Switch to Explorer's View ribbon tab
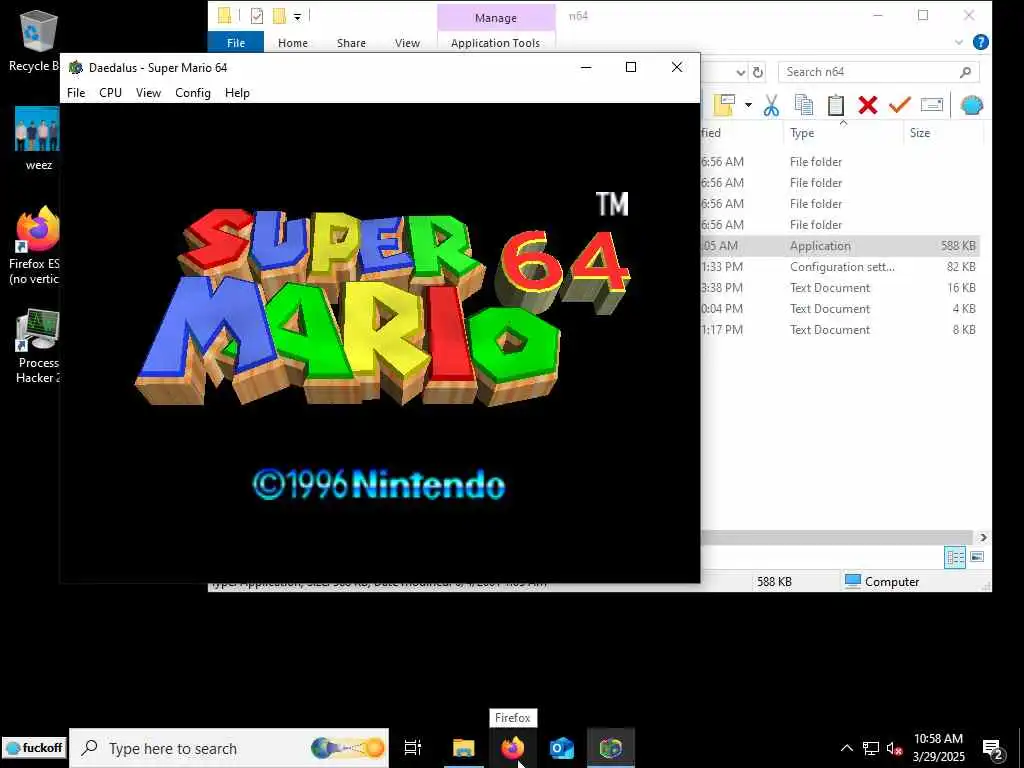The image size is (1024, 768). point(407,42)
